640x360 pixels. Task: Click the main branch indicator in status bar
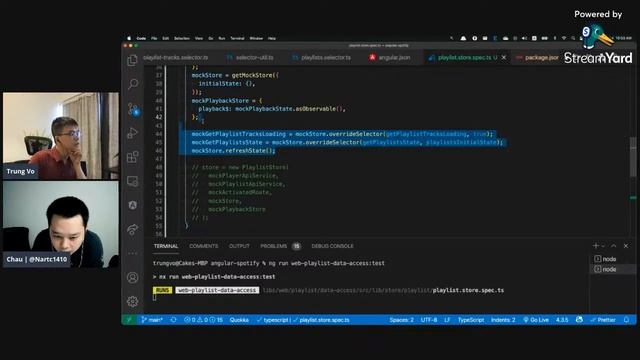152,320
